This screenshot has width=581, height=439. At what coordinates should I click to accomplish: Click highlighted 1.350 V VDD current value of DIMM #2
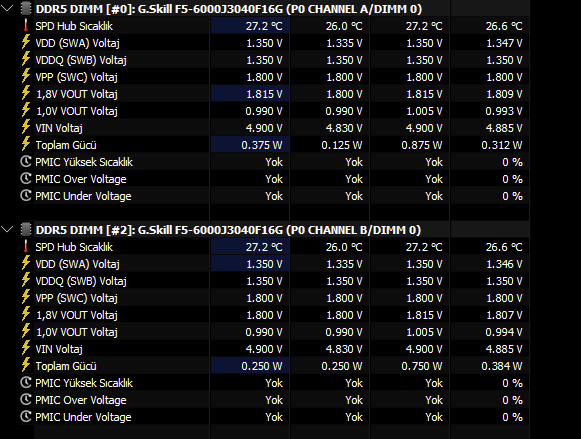pos(264,264)
